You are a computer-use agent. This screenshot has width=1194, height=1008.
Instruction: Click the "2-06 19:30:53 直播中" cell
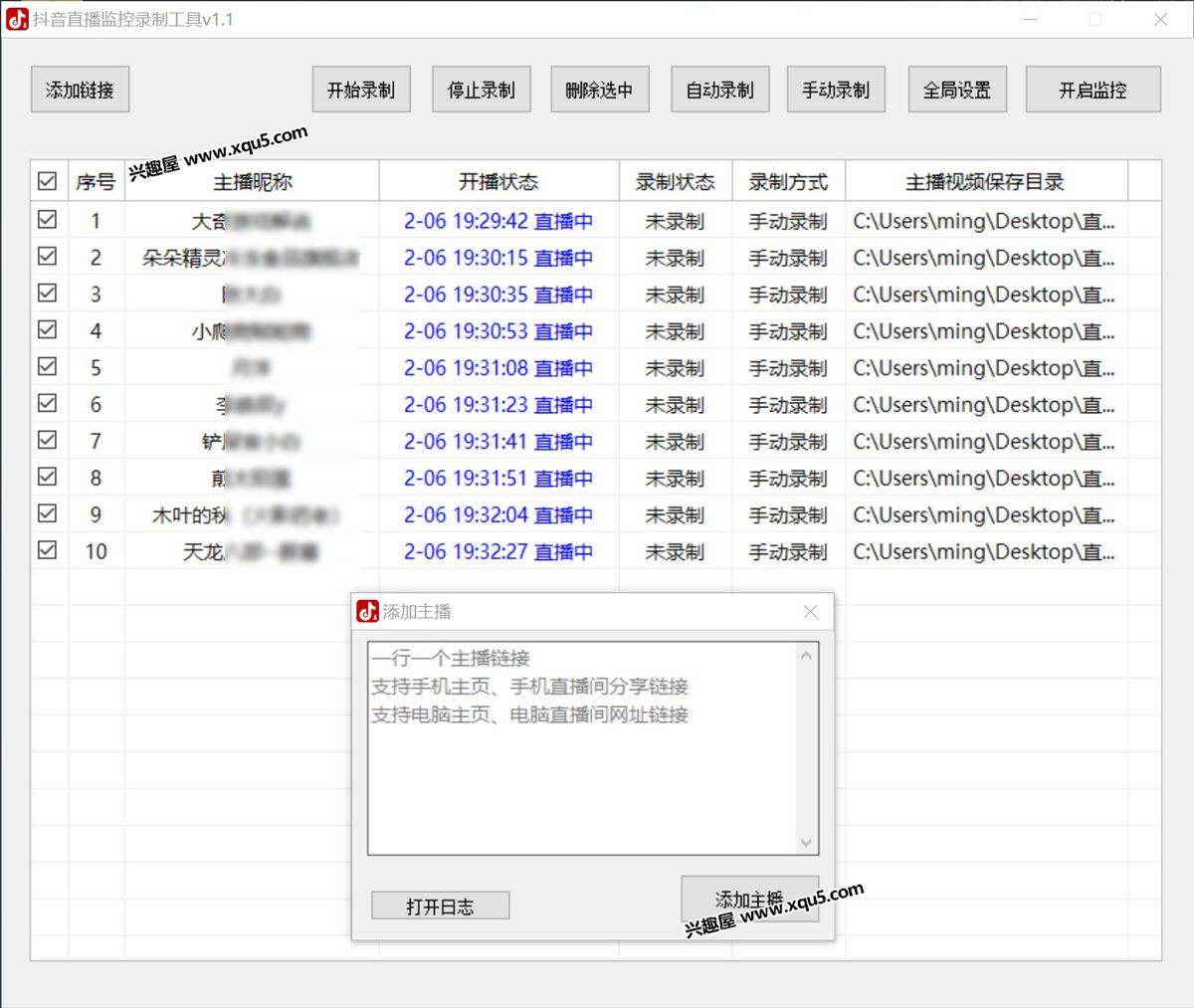[498, 331]
